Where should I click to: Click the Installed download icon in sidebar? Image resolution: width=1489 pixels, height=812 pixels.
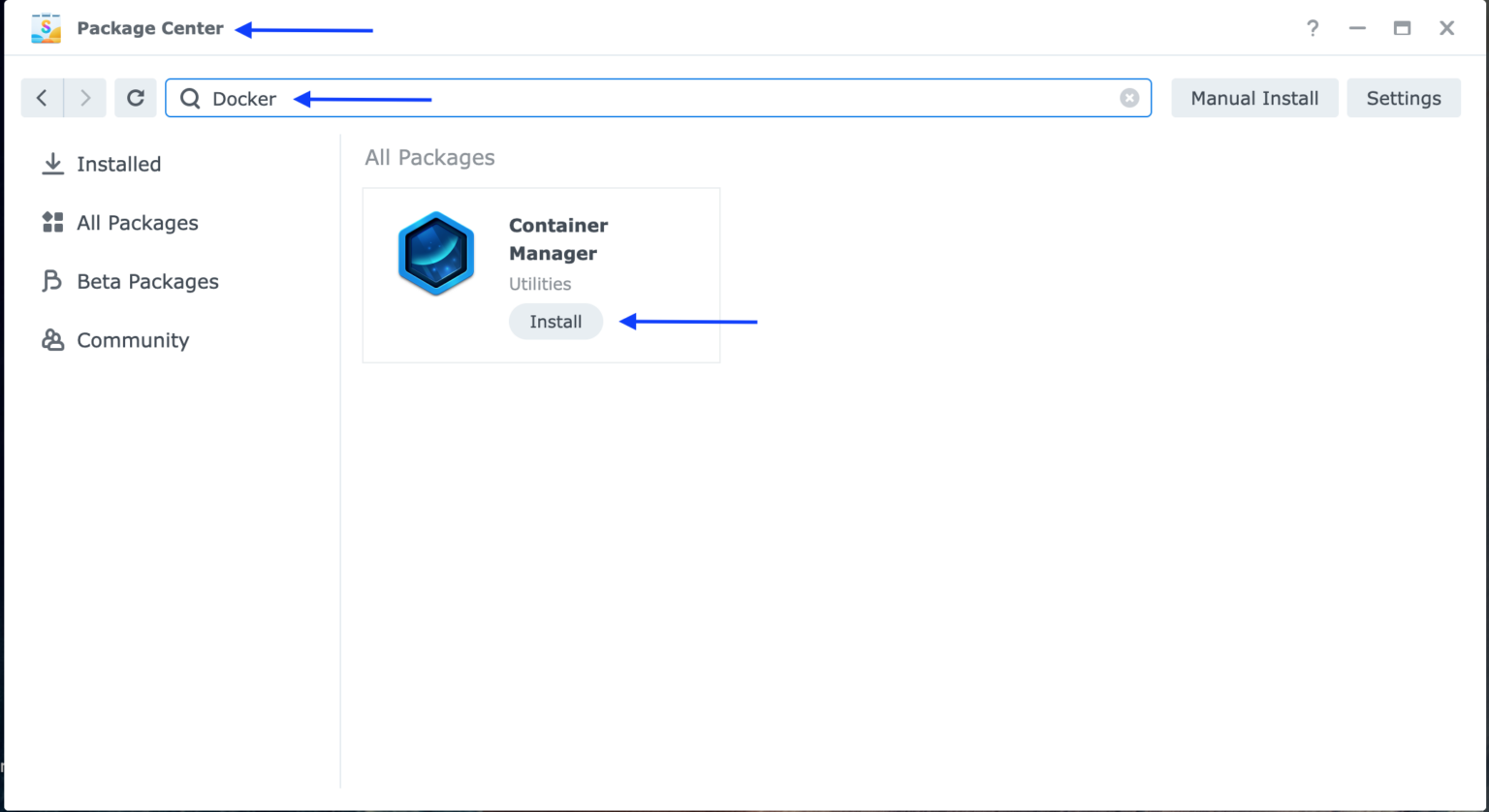click(x=51, y=164)
